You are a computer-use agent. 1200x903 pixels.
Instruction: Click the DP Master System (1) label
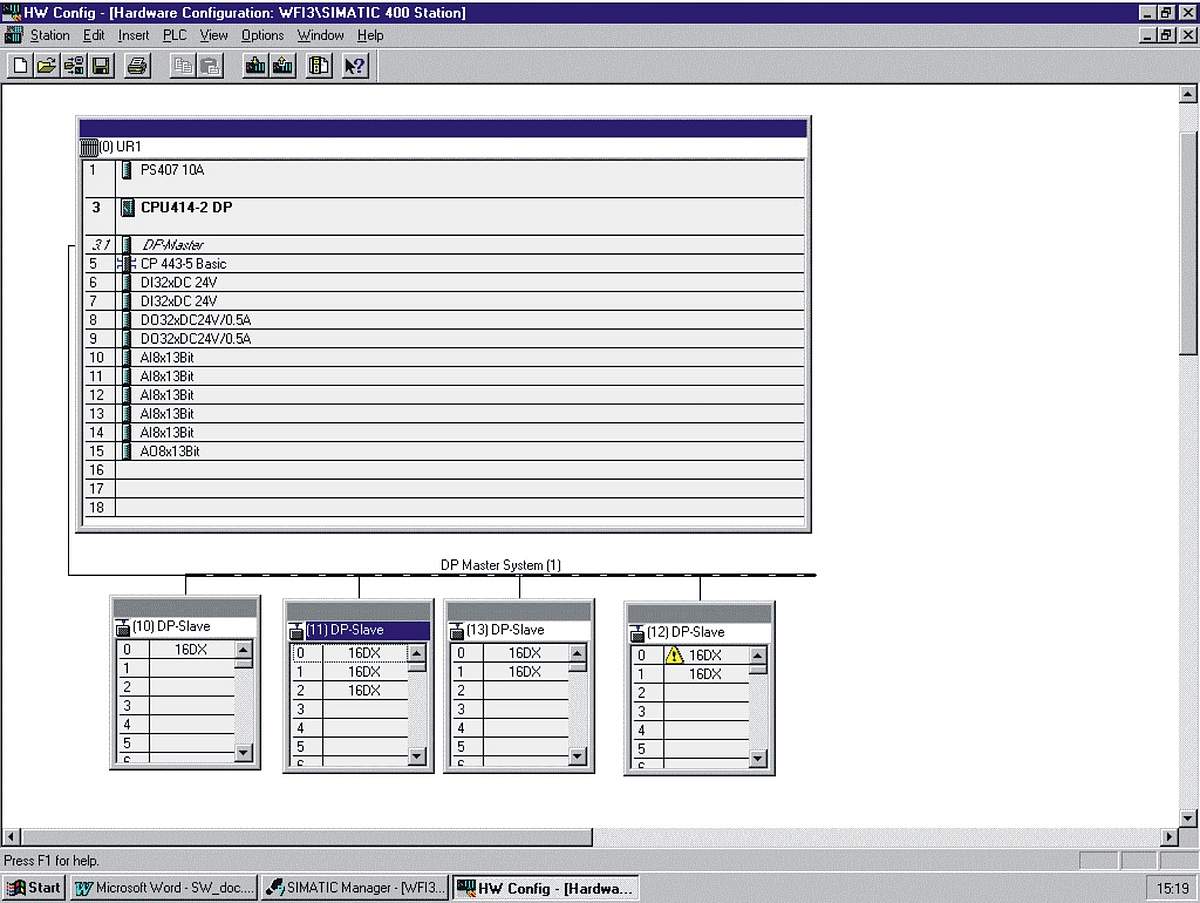coord(501,565)
